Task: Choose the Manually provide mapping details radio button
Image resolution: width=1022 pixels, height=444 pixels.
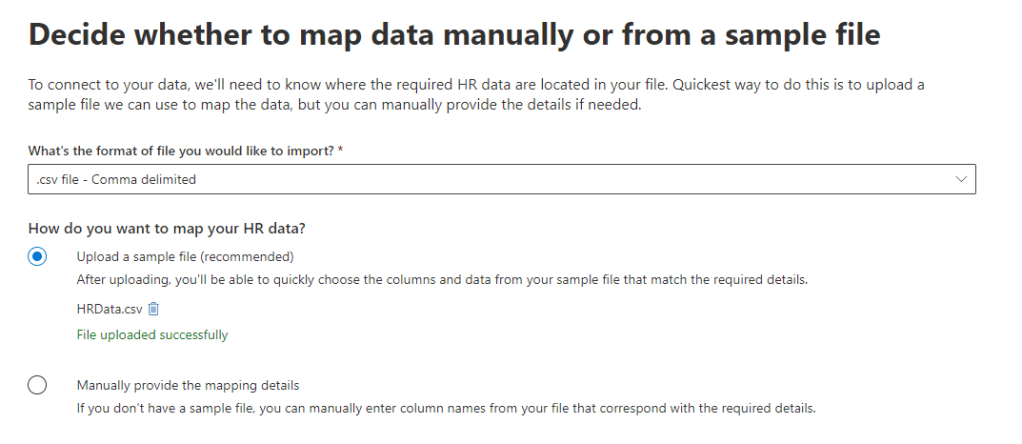Action: [37, 385]
